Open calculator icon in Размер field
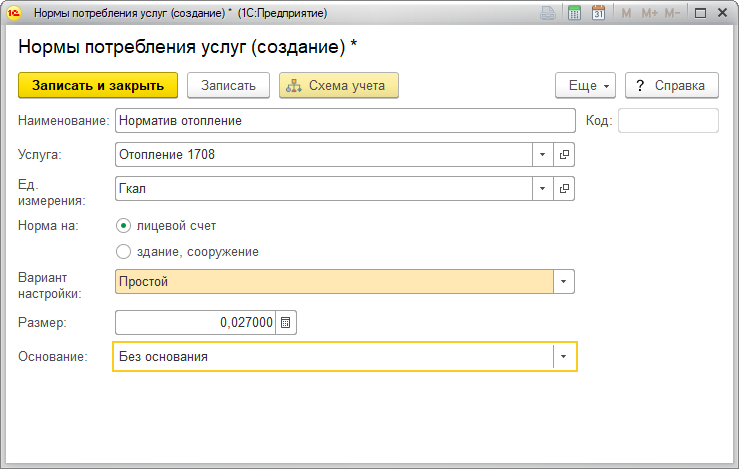This screenshot has height=469, width=739. pyautogui.click(x=286, y=323)
